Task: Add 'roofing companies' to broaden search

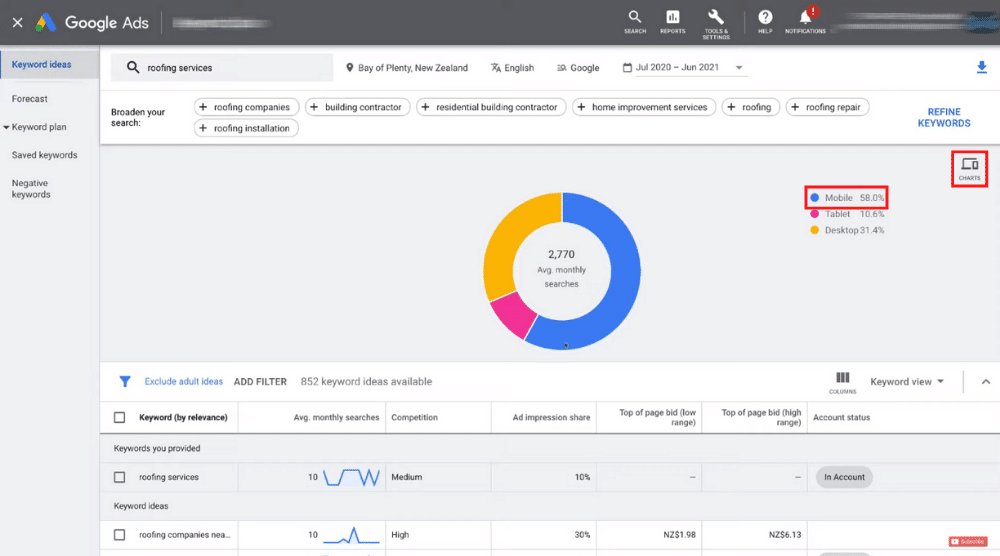Action: [246, 107]
